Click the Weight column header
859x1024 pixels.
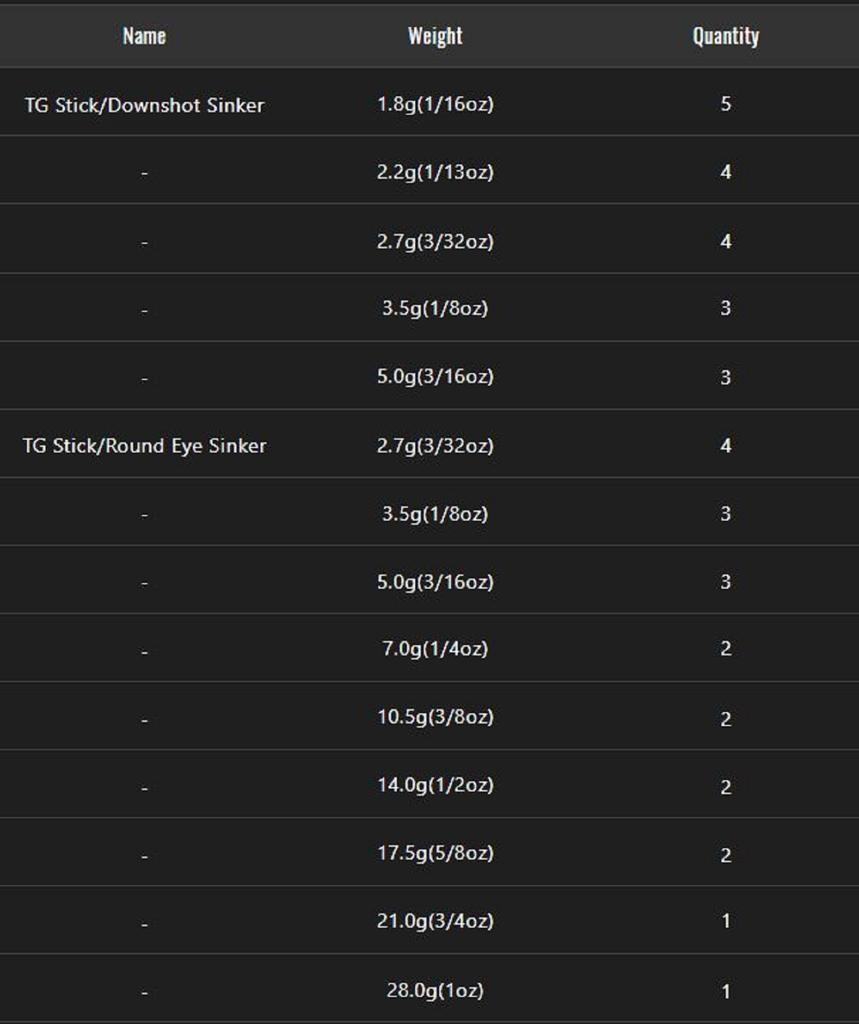pyautogui.click(x=435, y=36)
